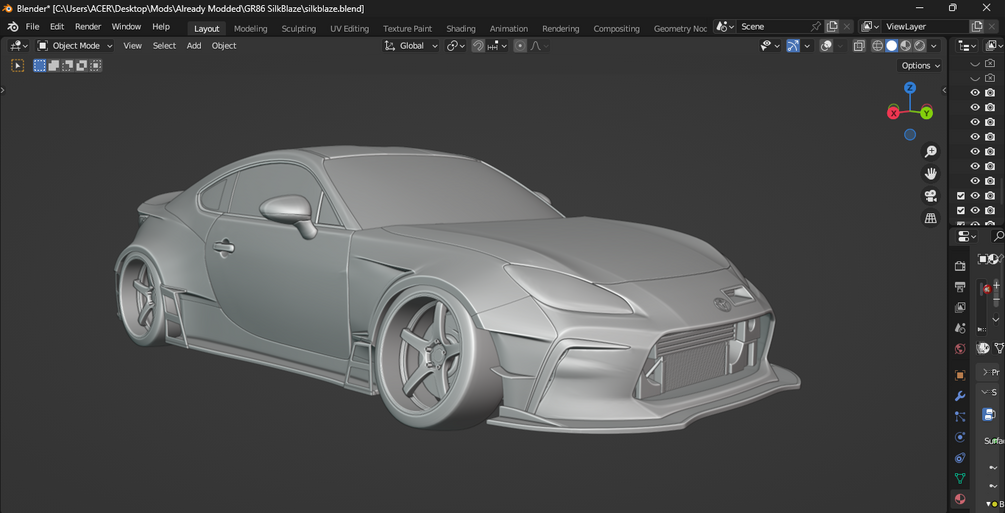Screen dimensions: 1005x513
Task: Click the New Scene icon beside Scene
Action: [x=832, y=27]
